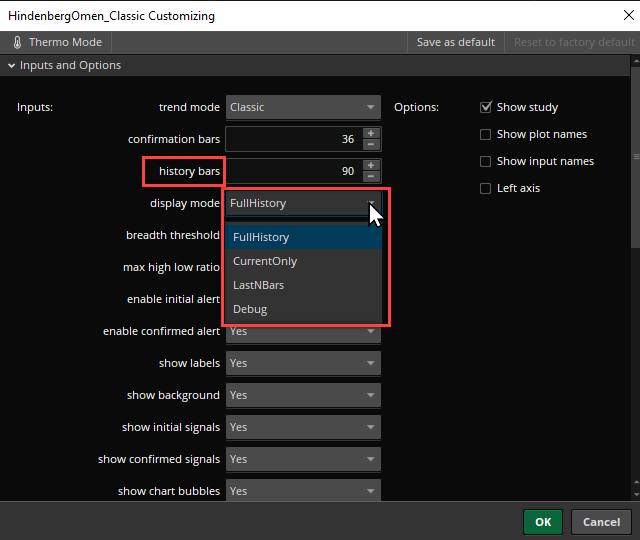Click the scrollbar down arrow at bottom
Viewport: 640px width, 540px height.
tap(636, 495)
